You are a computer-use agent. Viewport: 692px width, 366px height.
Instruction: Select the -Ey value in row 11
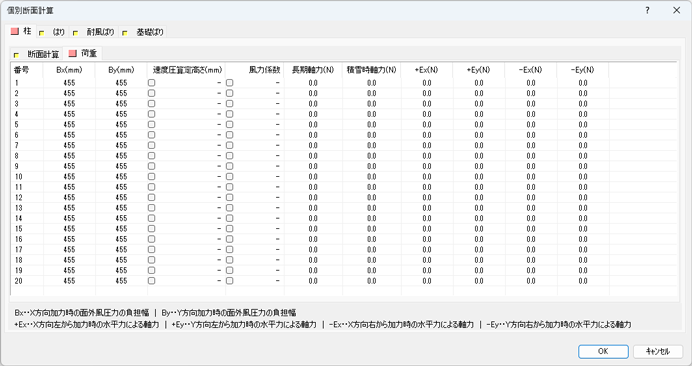(583, 187)
